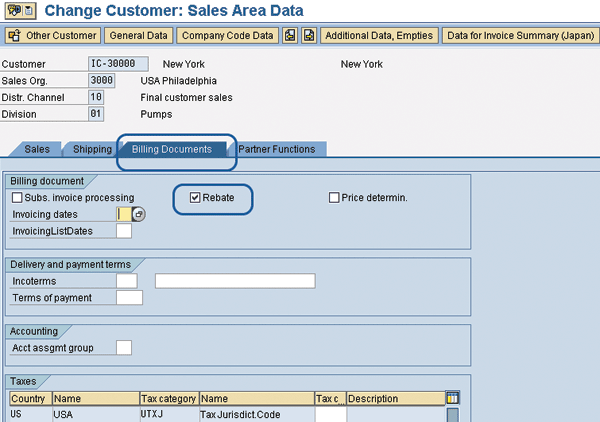Image resolution: width=600 pixels, height=422 pixels.
Task: Click the tax classification cell for UTXJ
Action: pyautogui.click(x=331, y=414)
